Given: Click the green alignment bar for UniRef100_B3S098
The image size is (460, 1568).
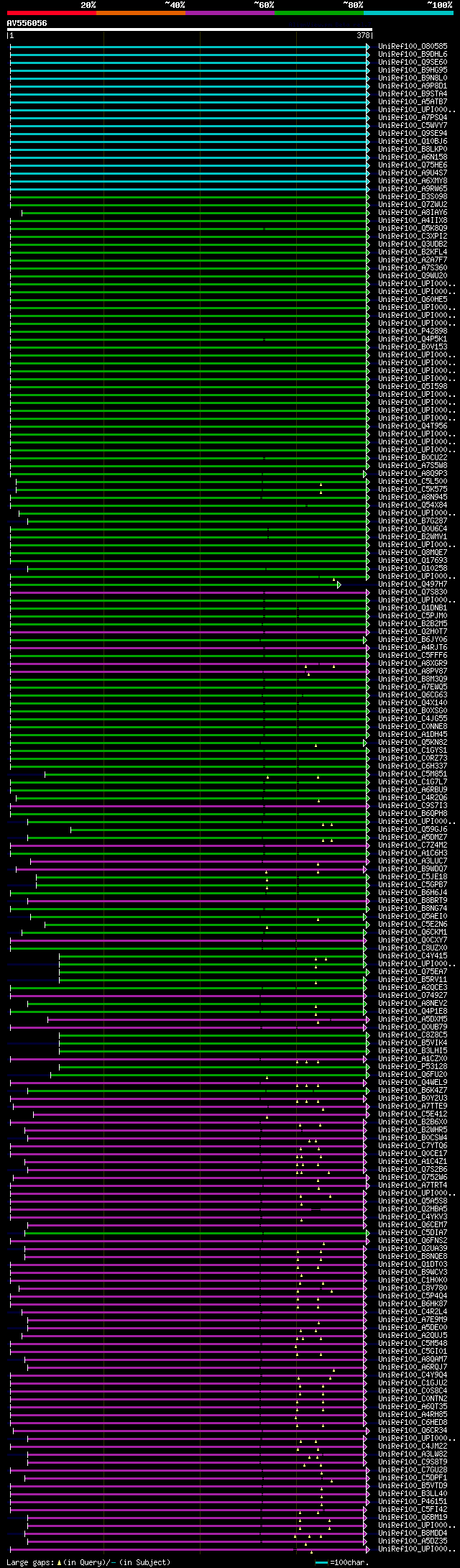Looking at the screenshot, I should (x=188, y=197).
